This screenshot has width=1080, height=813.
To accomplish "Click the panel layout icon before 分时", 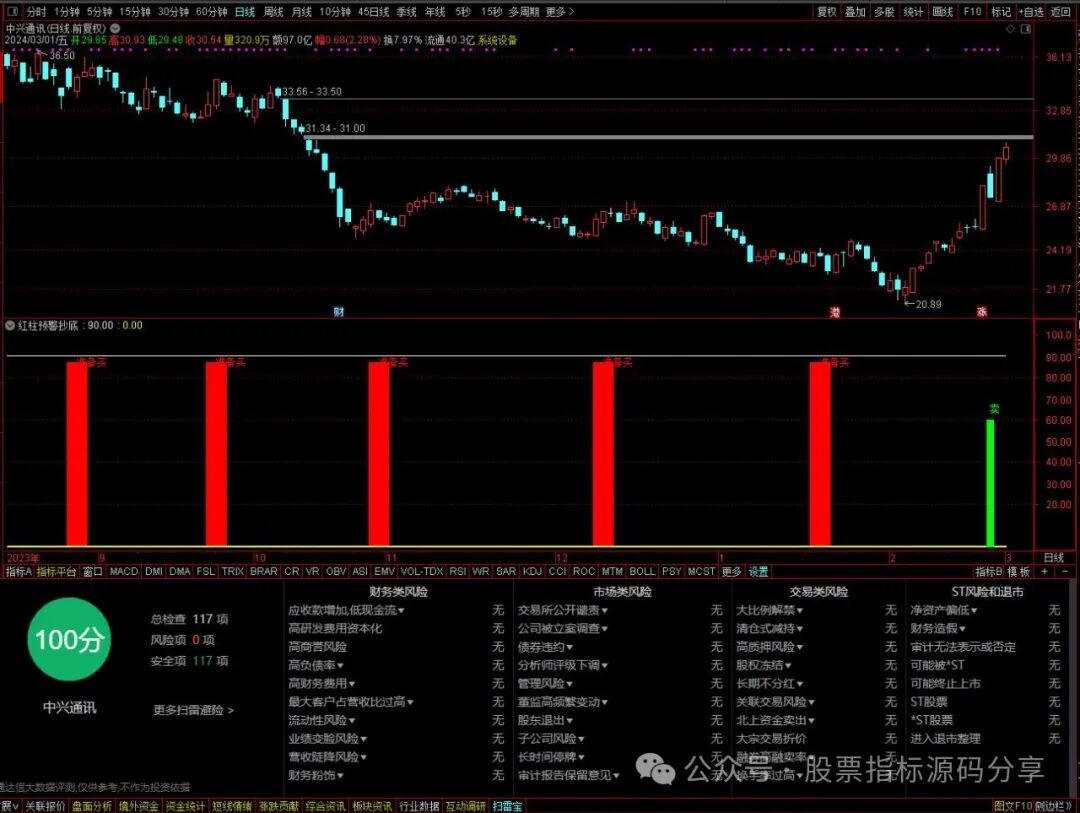I will [12, 12].
